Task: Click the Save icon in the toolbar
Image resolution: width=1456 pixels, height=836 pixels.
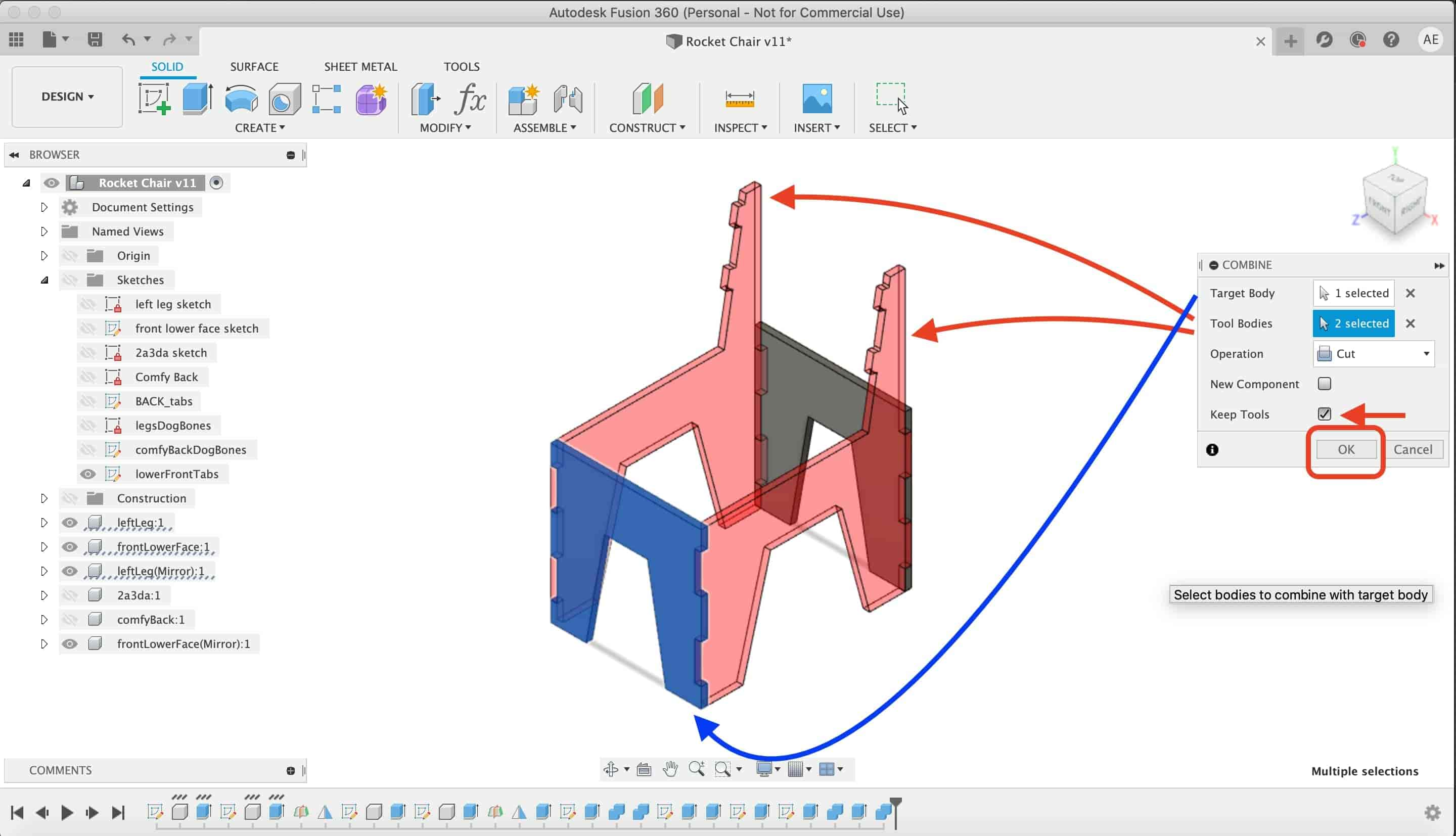Action: coord(95,39)
